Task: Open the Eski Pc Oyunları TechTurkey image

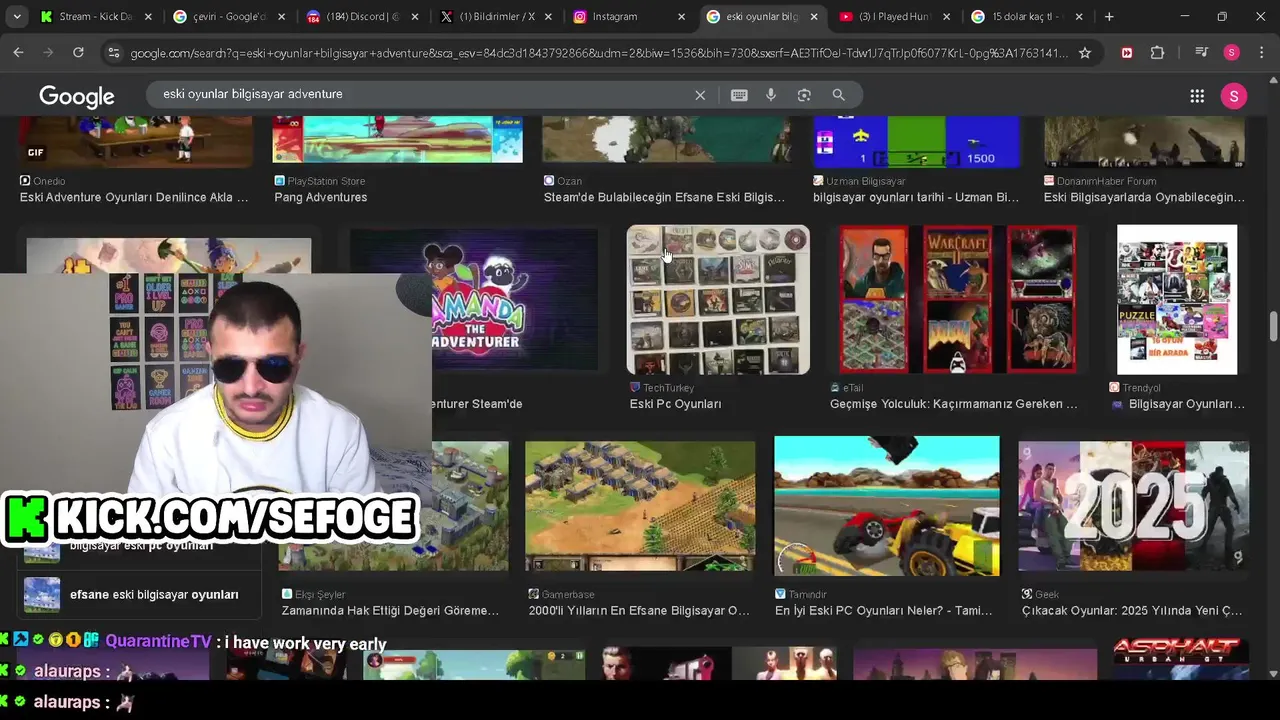Action: pos(718,299)
